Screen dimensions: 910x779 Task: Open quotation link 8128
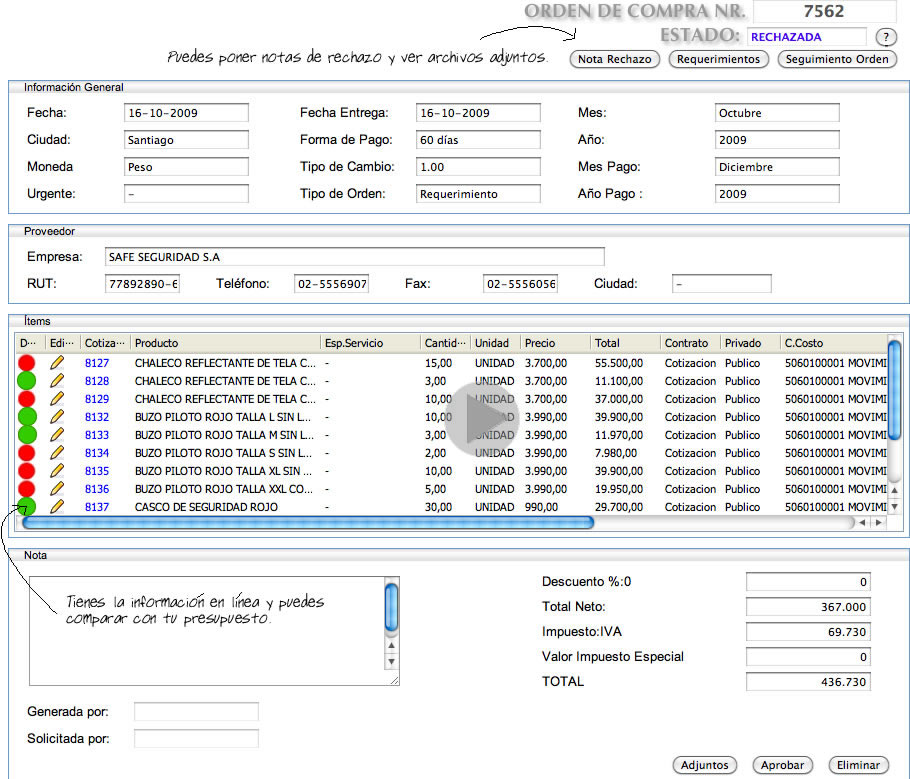pyautogui.click(x=97, y=381)
